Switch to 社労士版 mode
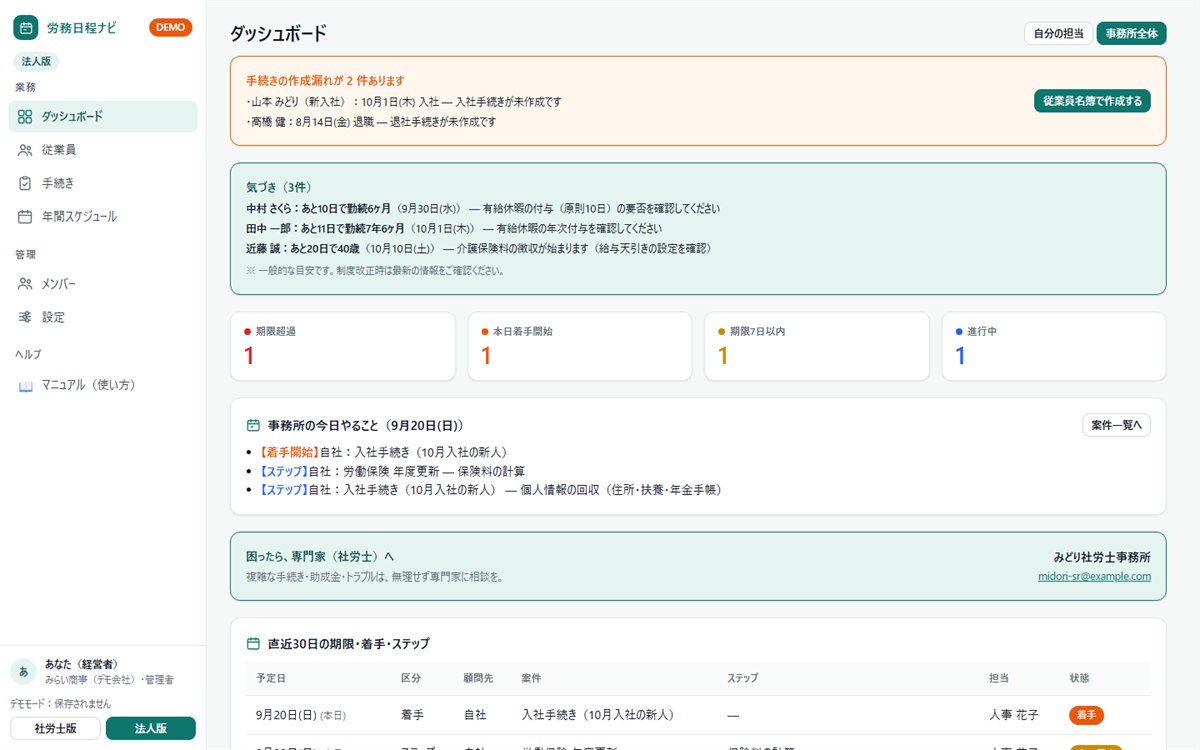Screen dimensions: 1200x750 [55, 728]
